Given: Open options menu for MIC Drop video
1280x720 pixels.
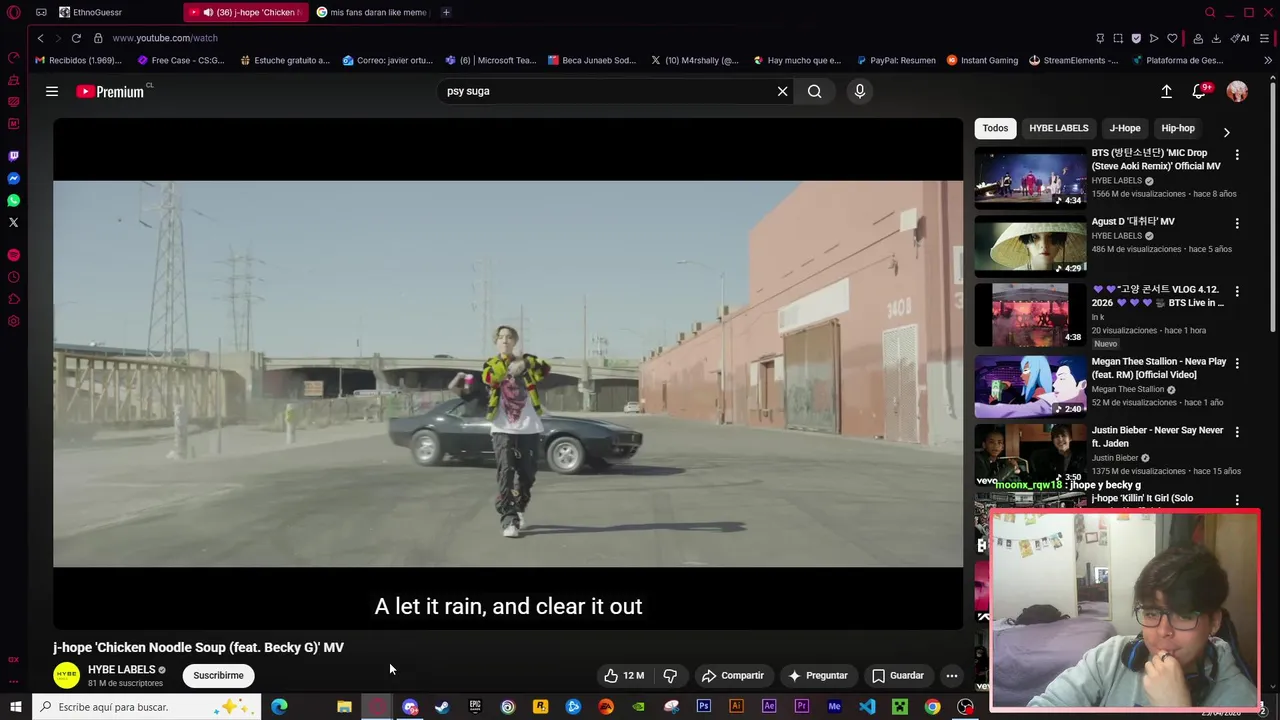Looking at the screenshot, I should click(x=1237, y=155).
